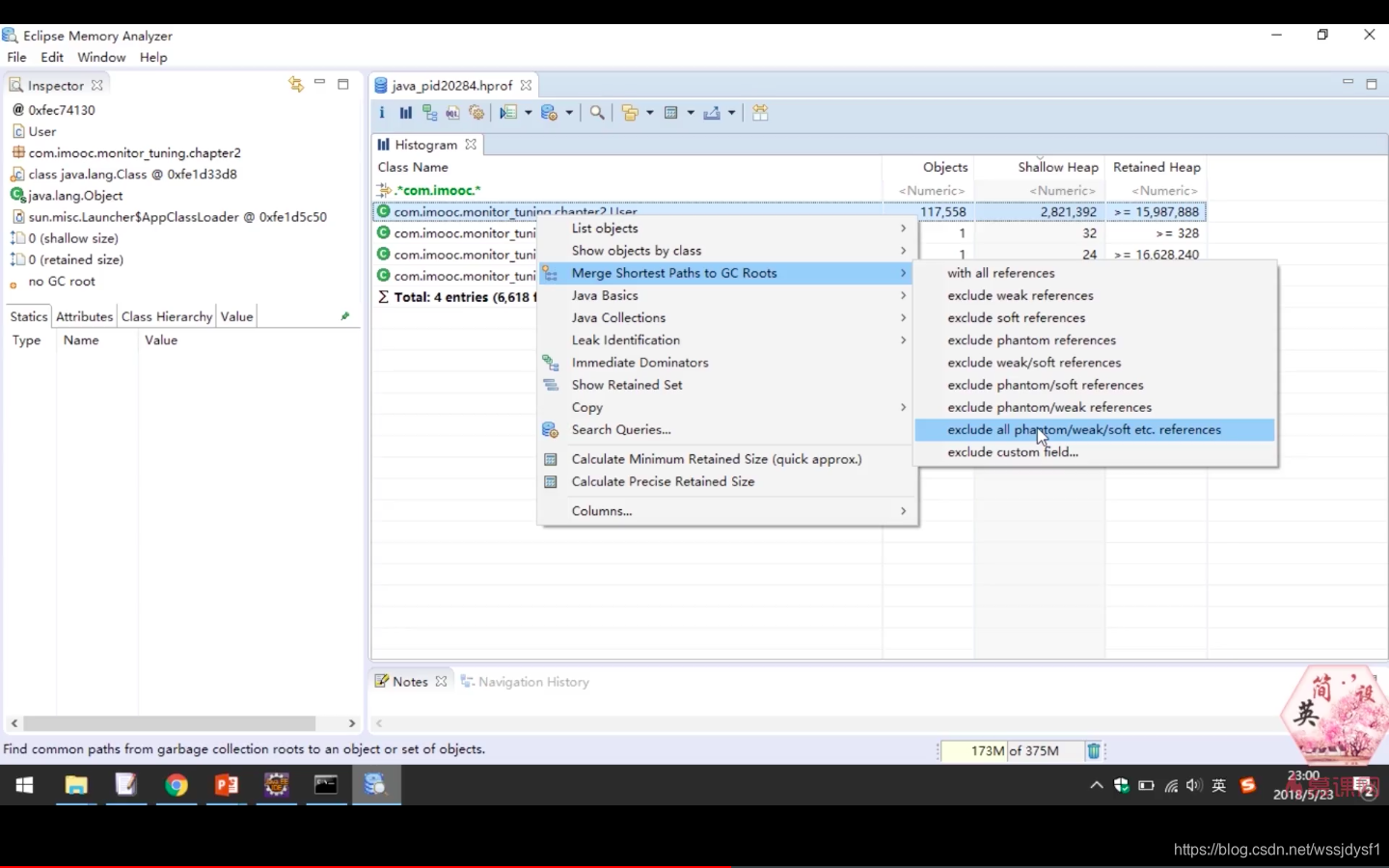Image resolution: width=1389 pixels, height=868 pixels.
Task: Click the Inspector scrollbar right arrow
Action: point(352,723)
